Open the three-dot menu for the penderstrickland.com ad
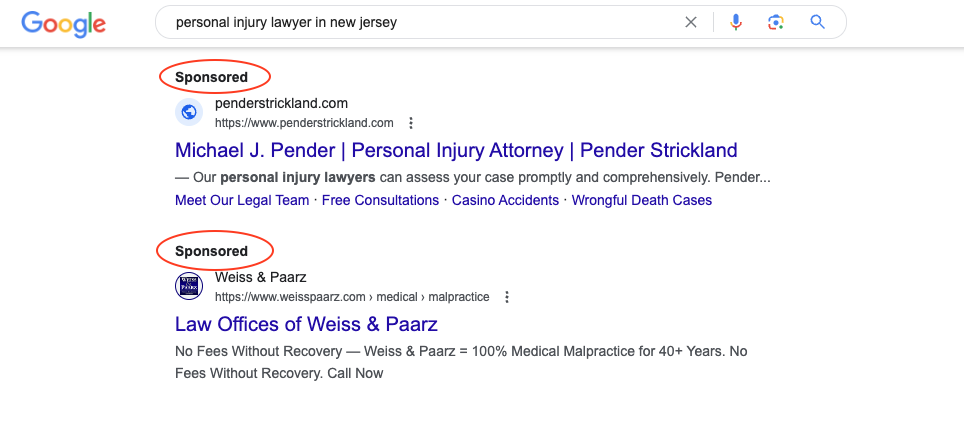Viewport: 964px width, 424px height. [x=410, y=123]
